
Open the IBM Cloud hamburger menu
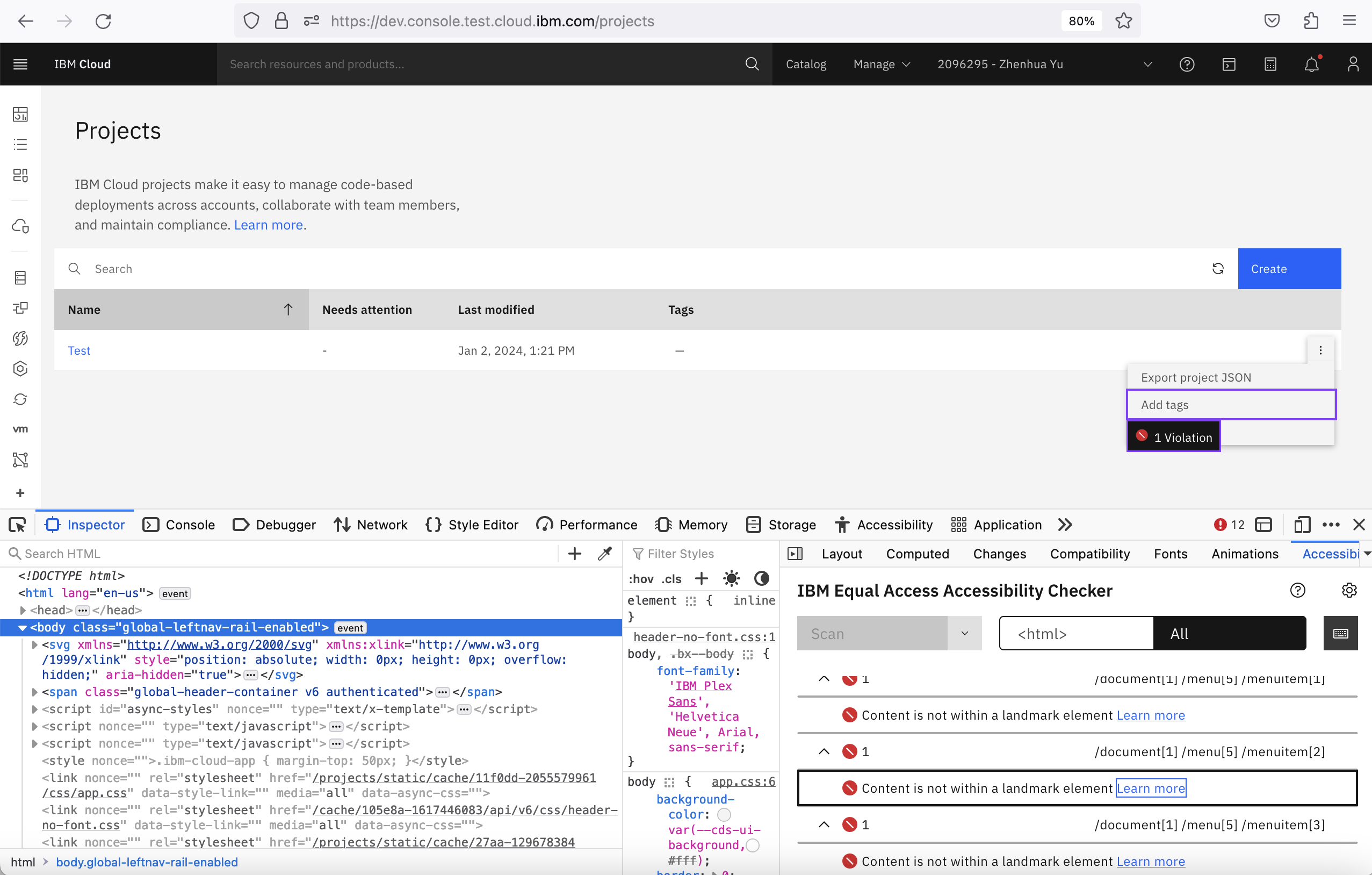(x=20, y=64)
